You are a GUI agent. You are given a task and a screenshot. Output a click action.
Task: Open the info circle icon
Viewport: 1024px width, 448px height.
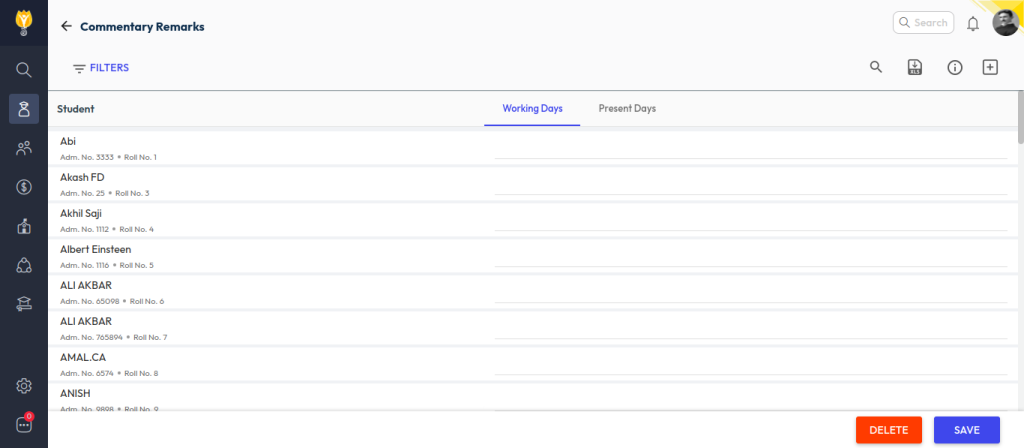tap(955, 67)
